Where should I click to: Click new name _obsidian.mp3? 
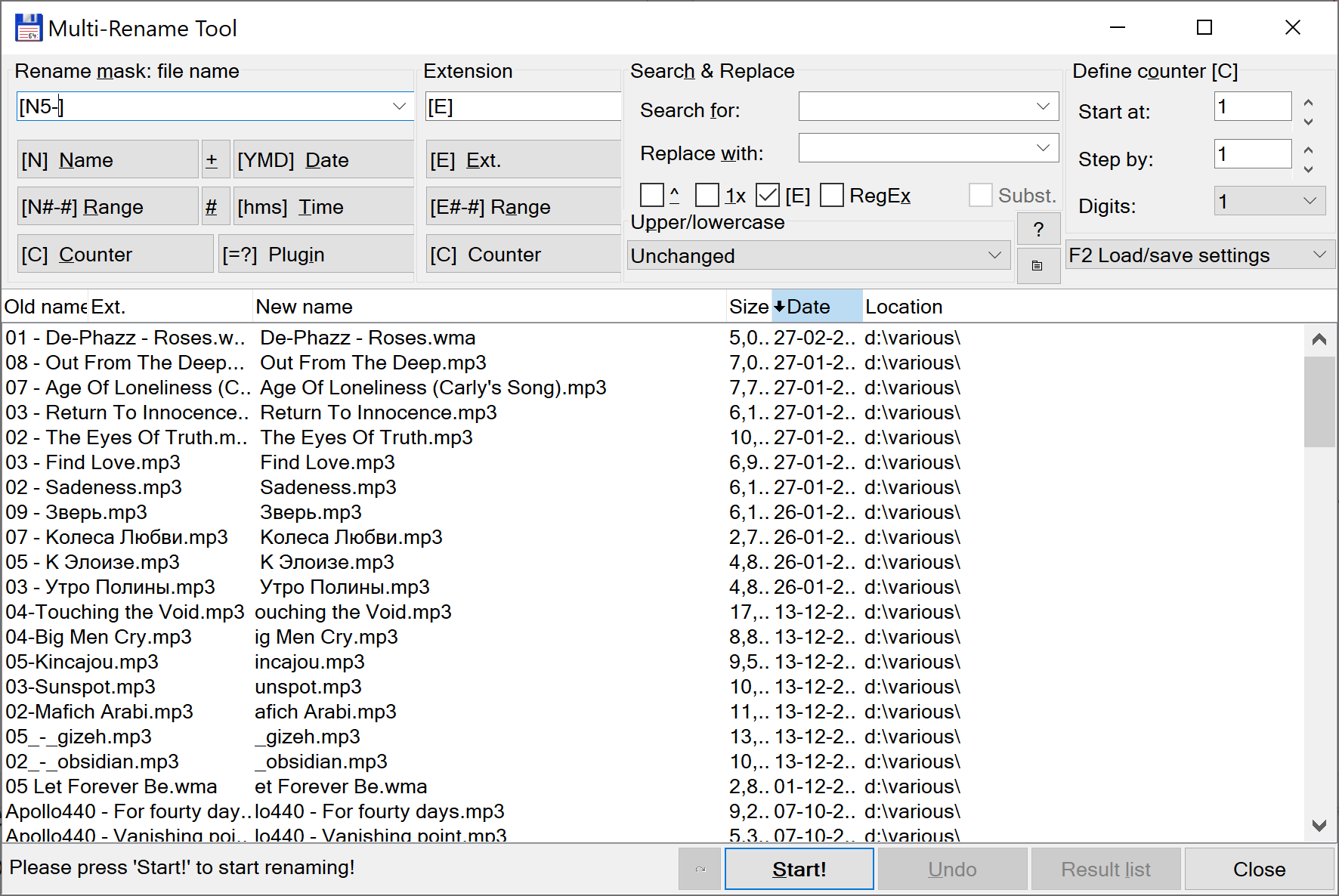point(321,761)
